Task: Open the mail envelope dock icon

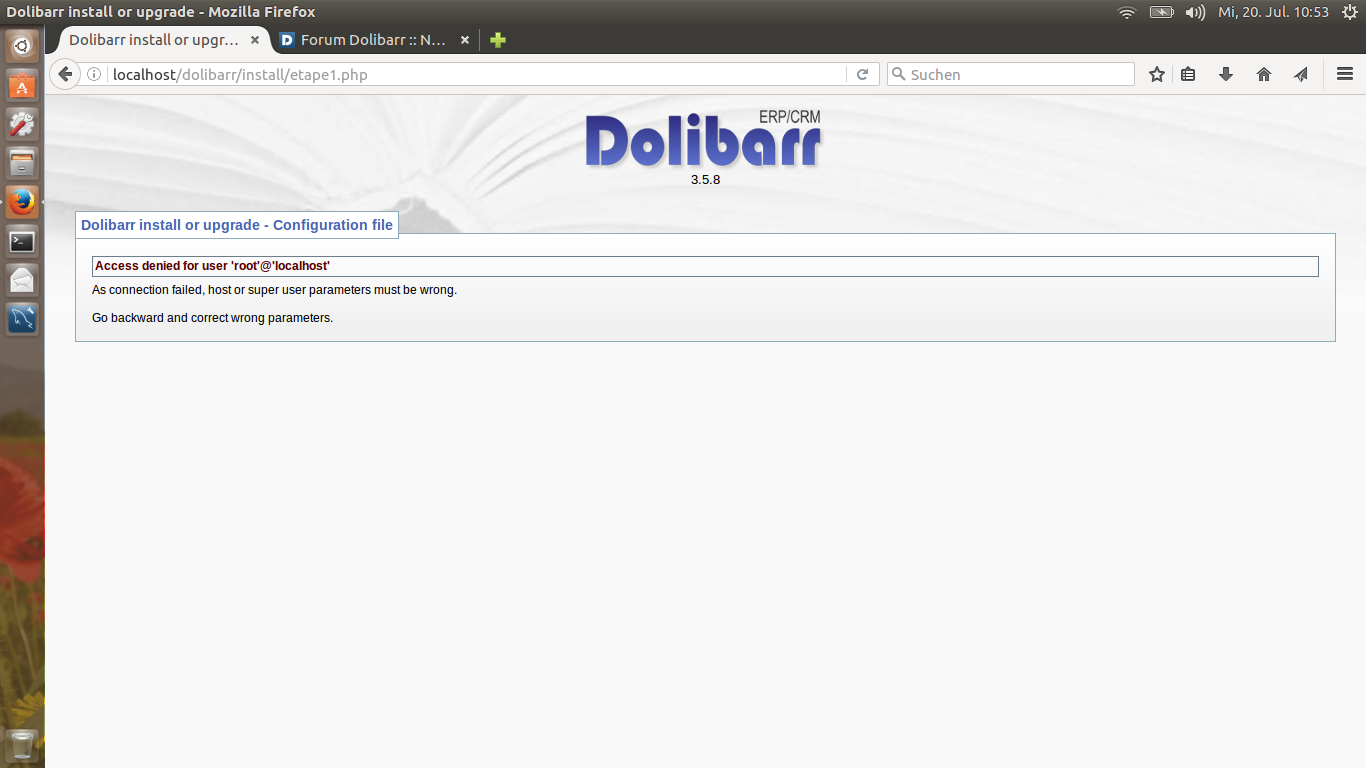Action: click(x=22, y=280)
